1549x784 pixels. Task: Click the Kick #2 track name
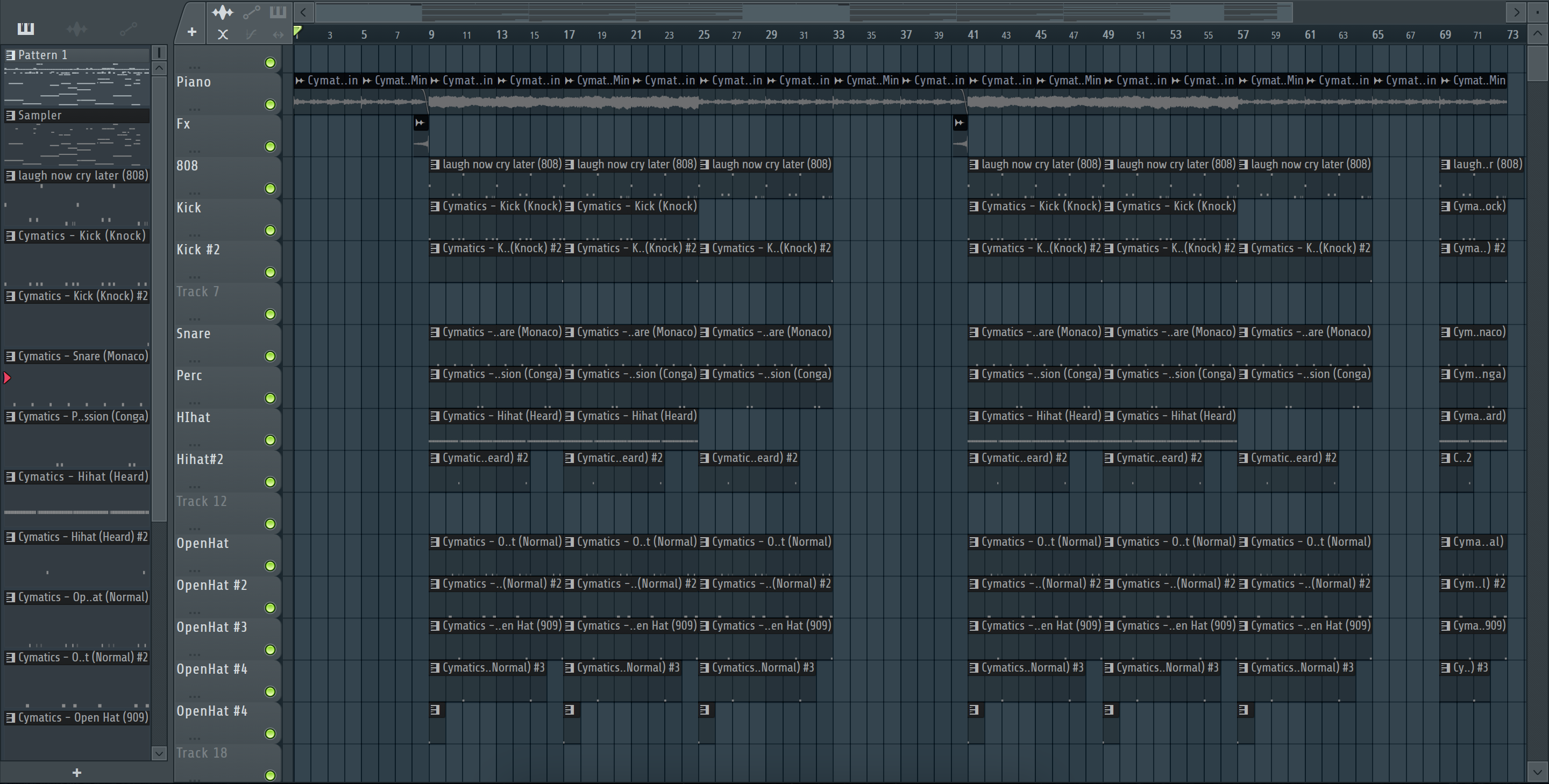pos(198,250)
